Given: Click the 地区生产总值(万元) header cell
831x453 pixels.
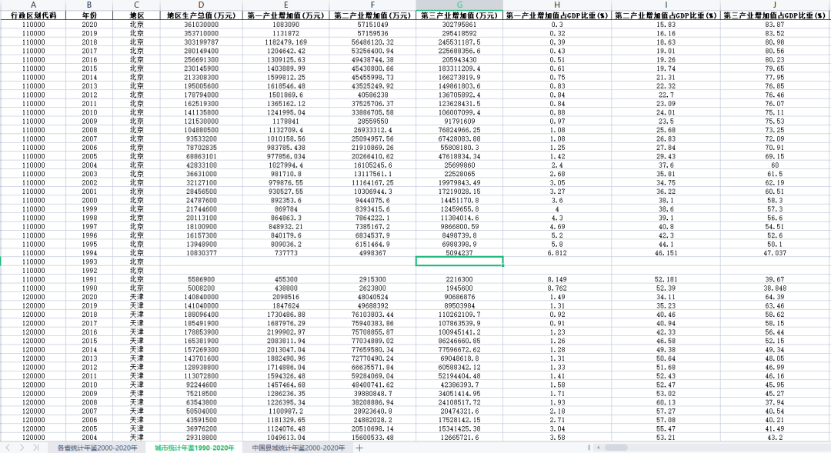Looking at the screenshot, I should point(201,15).
